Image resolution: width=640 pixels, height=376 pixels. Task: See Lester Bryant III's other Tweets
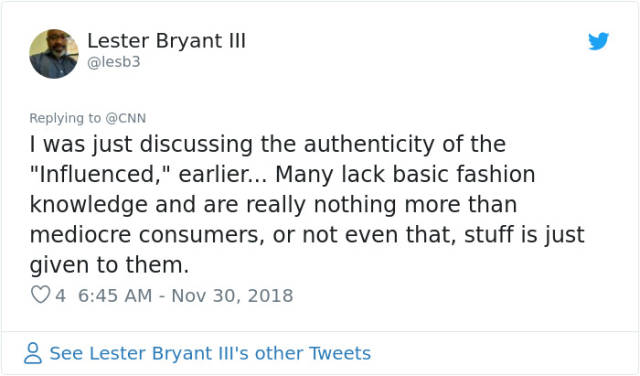[x=210, y=353]
